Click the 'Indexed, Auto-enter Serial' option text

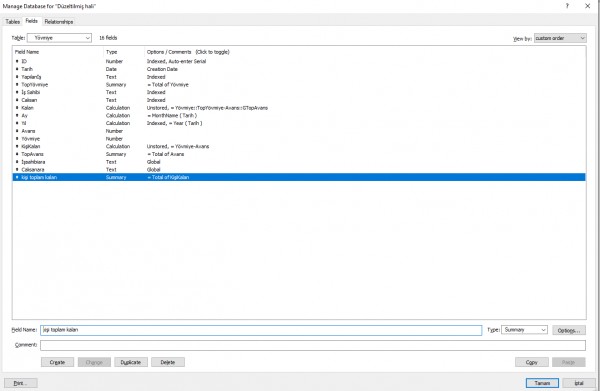176,61
